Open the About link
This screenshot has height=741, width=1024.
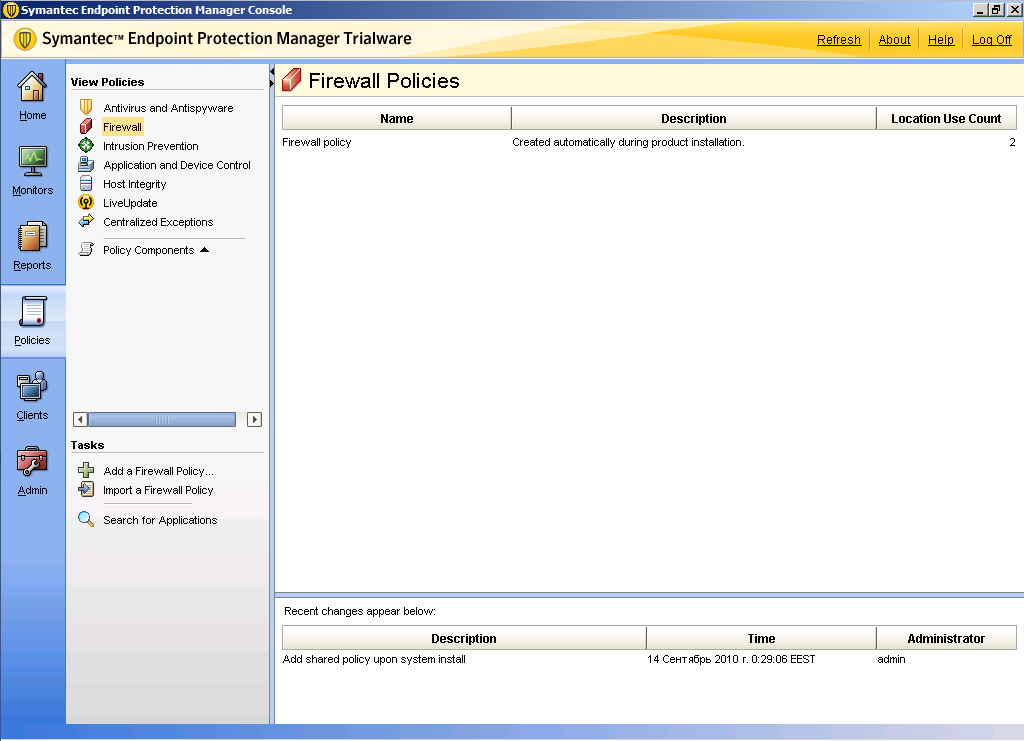pyautogui.click(x=894, y=39)
